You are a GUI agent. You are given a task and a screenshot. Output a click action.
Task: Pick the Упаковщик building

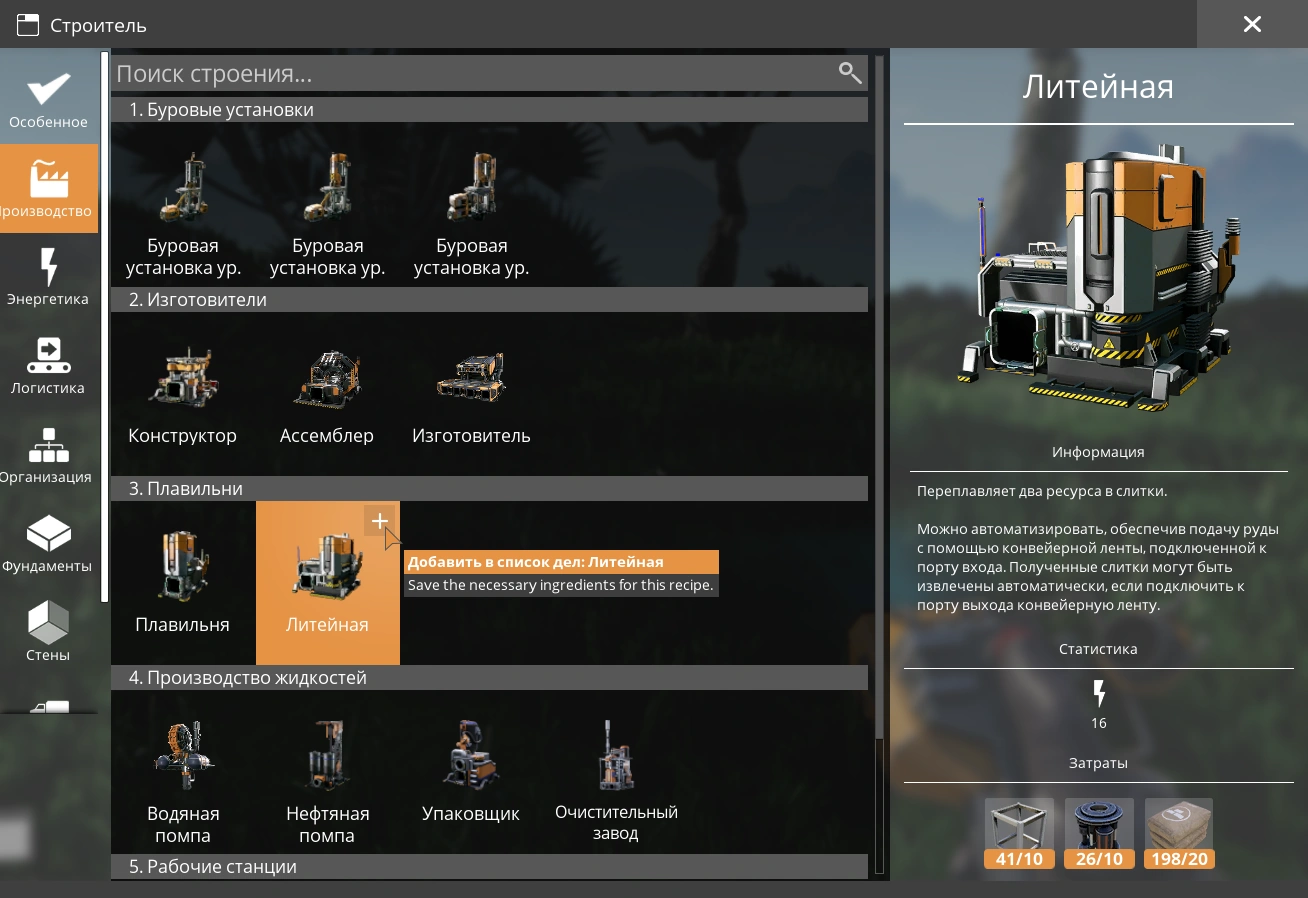[x=471, y=771]
